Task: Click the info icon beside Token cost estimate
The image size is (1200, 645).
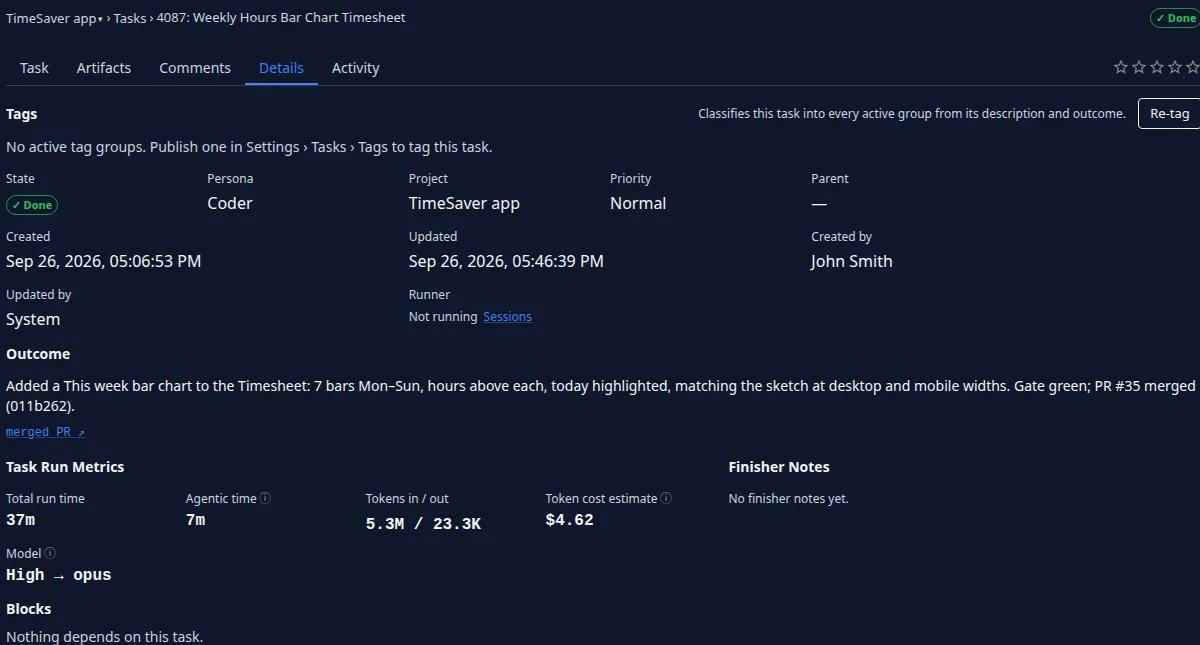Action: [667, 498]
